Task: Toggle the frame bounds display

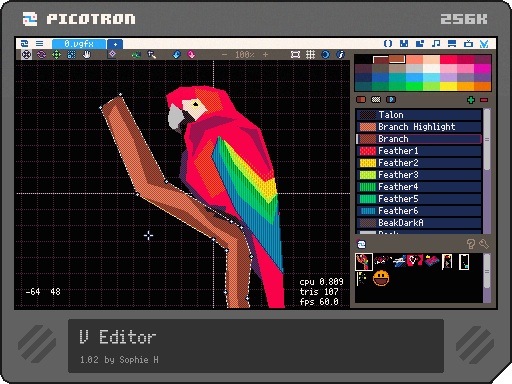Action: pos(295,54)
